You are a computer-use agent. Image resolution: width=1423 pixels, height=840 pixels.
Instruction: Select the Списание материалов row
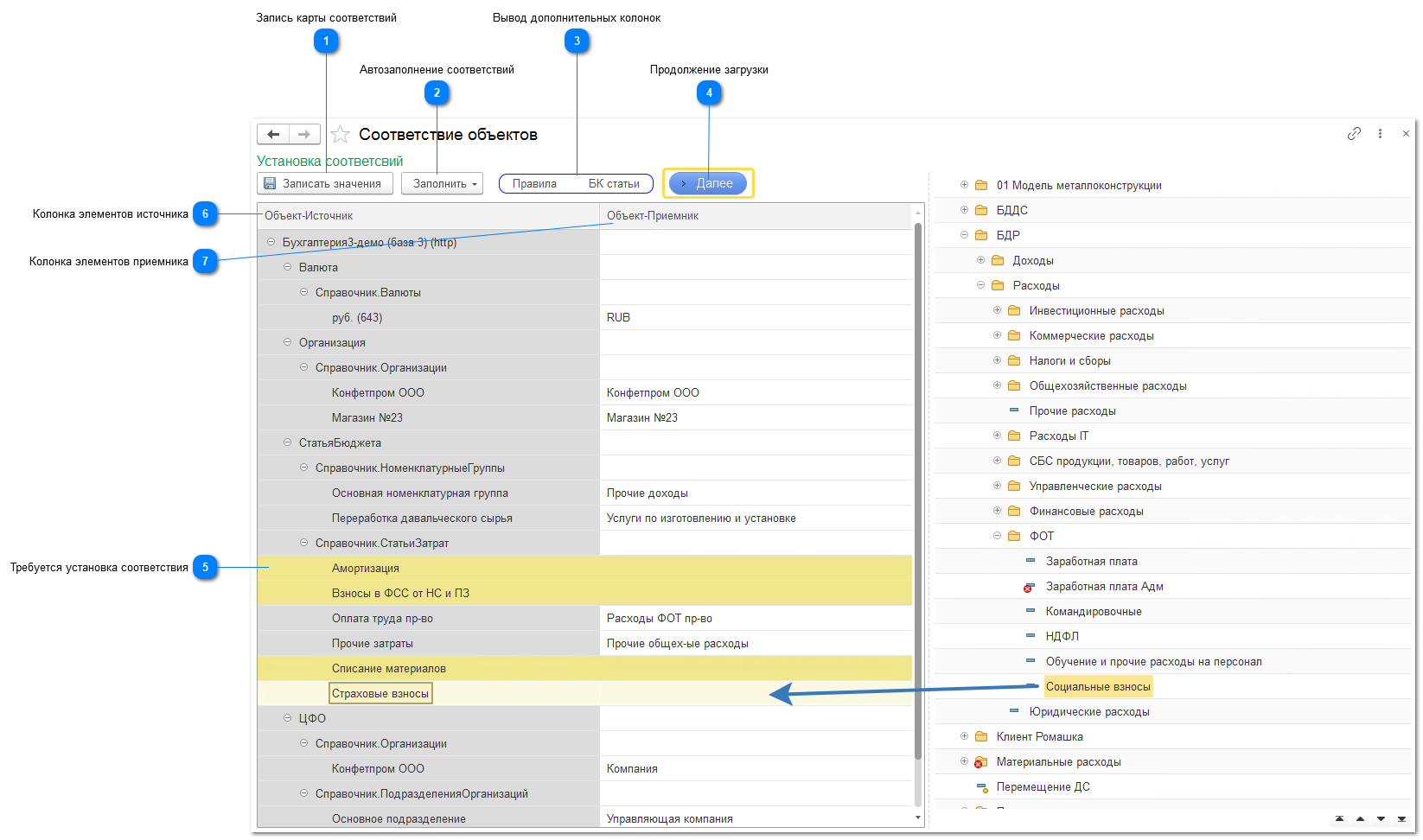coord(584,668)
